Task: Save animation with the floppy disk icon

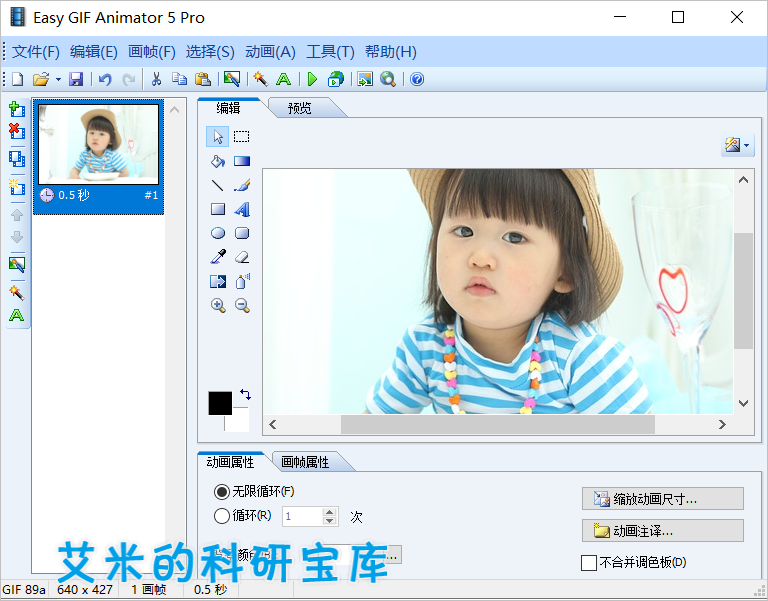Action: [76, 79]
